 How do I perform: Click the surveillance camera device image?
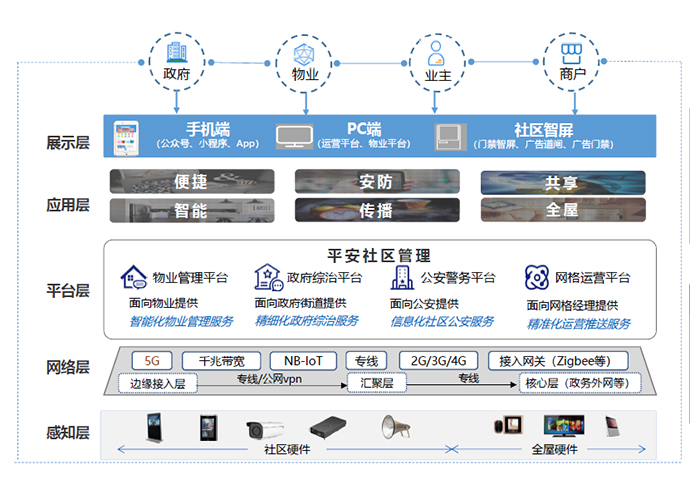(264, 429)
